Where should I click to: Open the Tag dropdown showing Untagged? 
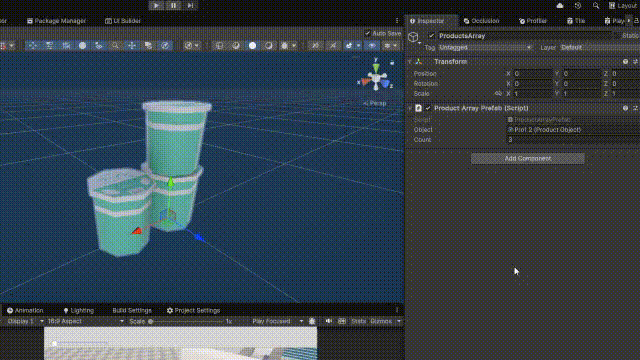point(485,47)
